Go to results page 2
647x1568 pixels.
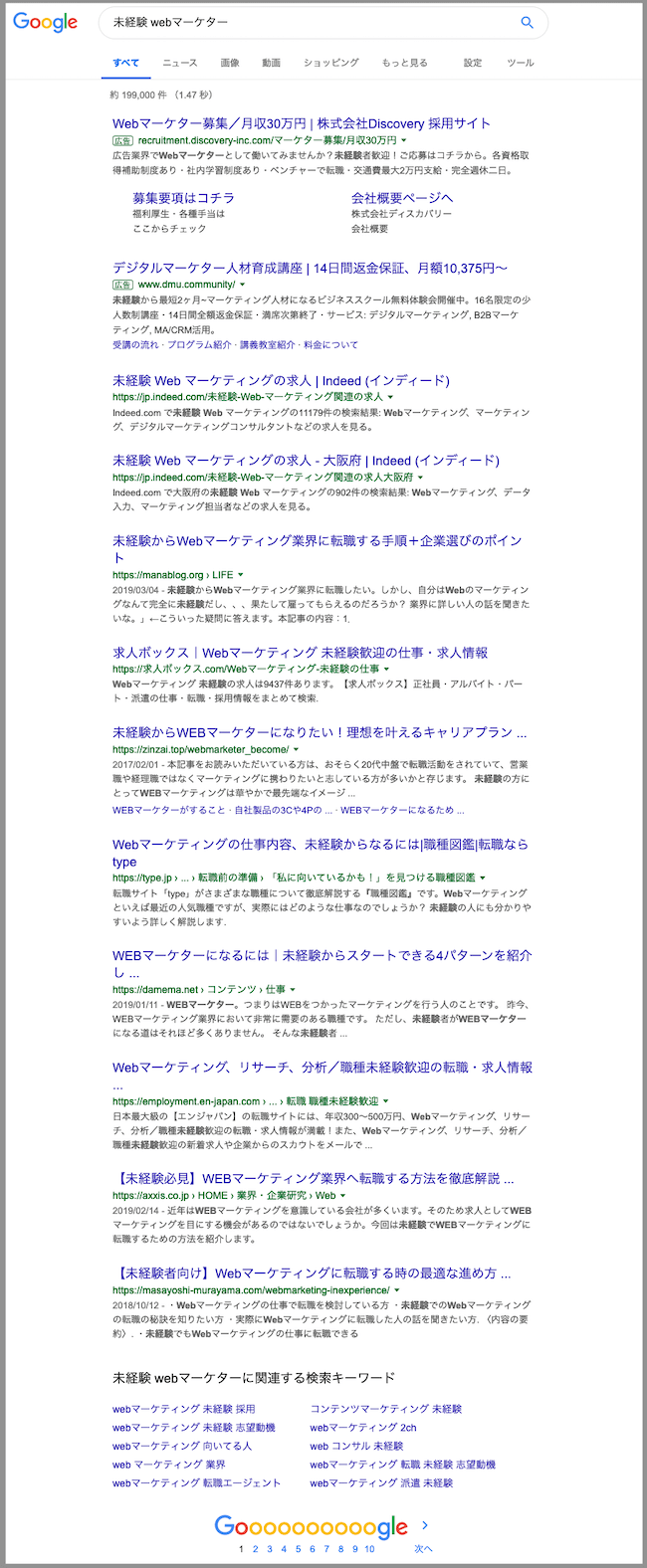(255, 1549)
